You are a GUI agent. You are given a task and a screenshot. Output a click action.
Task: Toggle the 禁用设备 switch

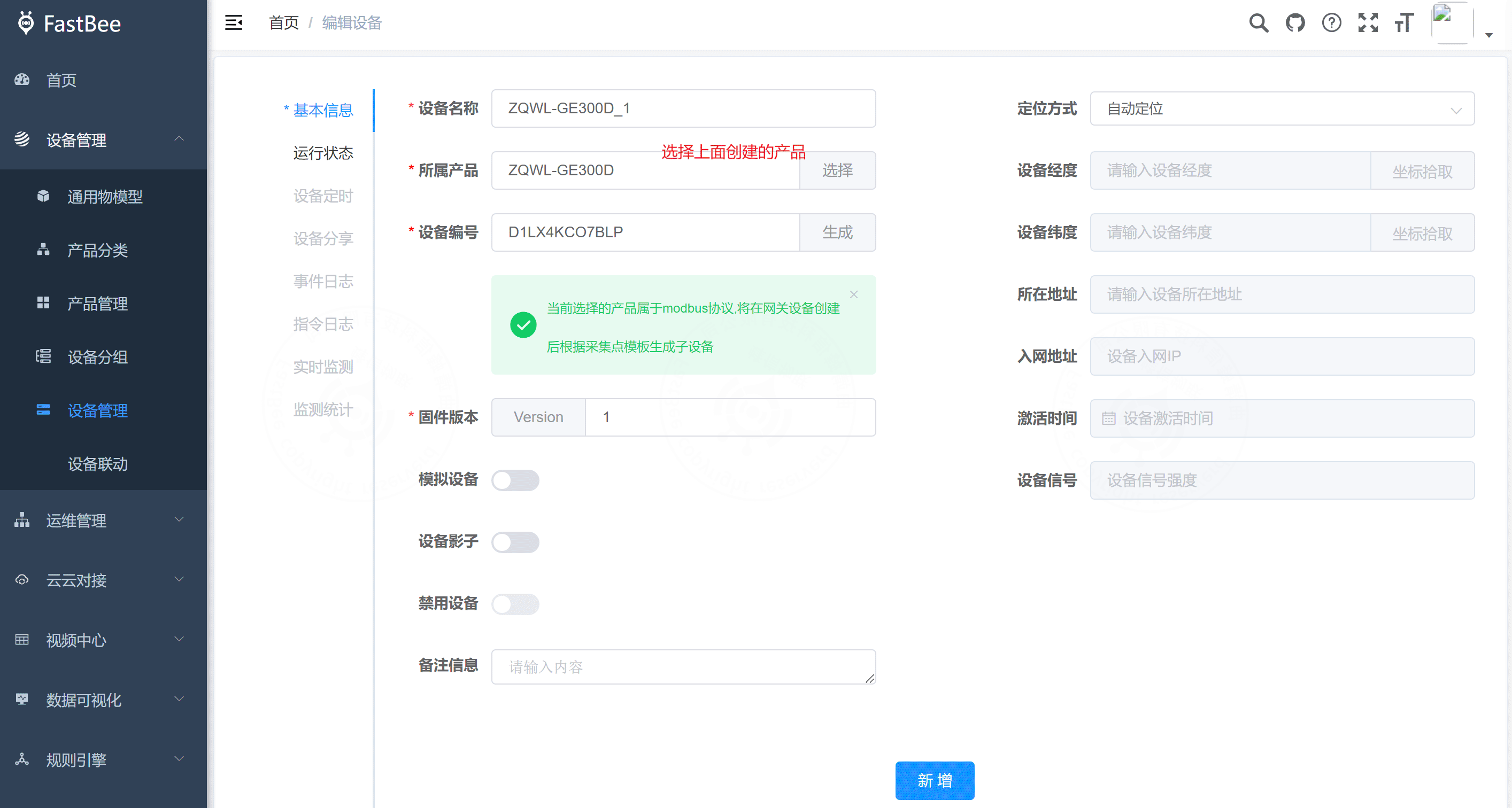point(515,604)
